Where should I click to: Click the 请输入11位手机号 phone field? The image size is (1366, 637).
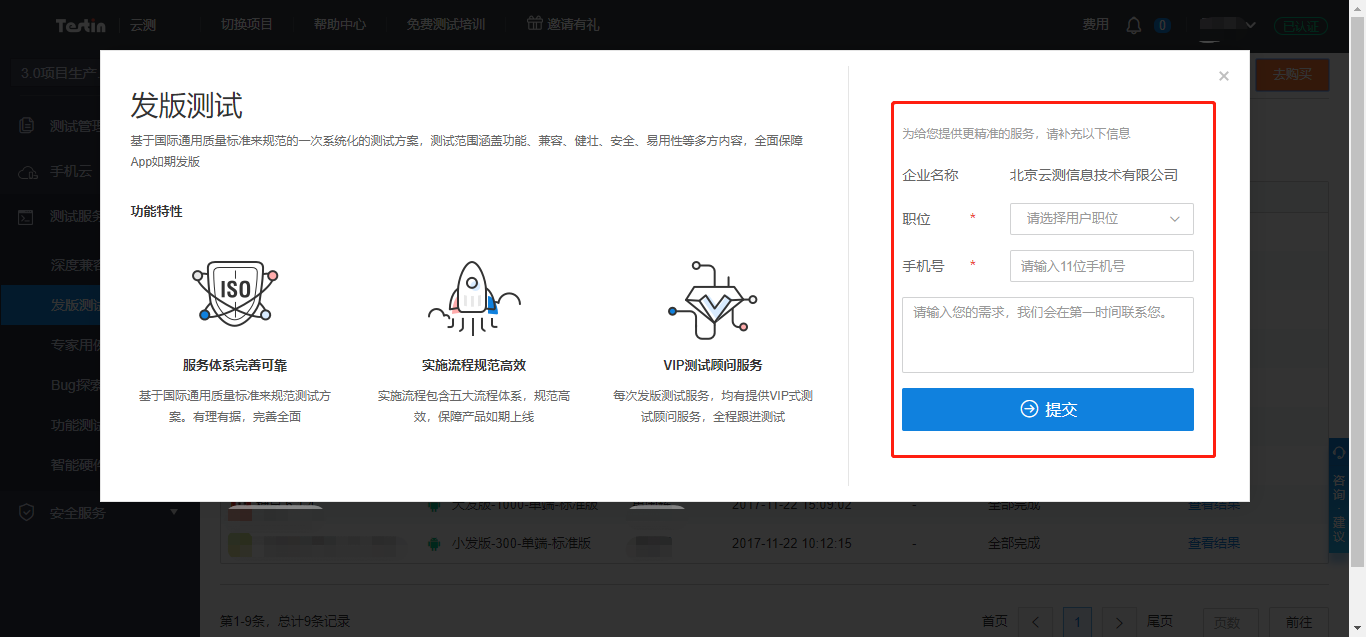coord(1102,266)
